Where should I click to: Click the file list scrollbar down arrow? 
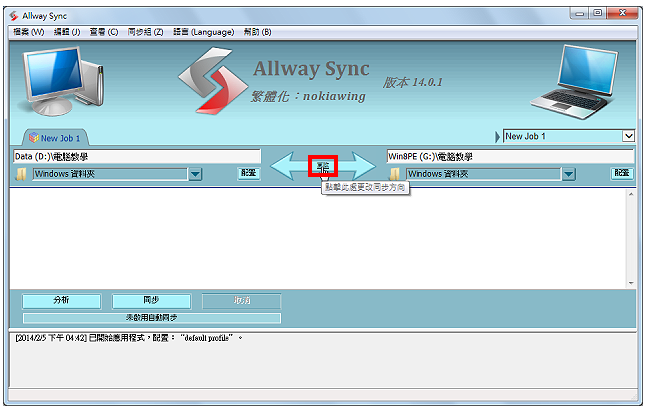pyautogui.click(x=631, y=283)
